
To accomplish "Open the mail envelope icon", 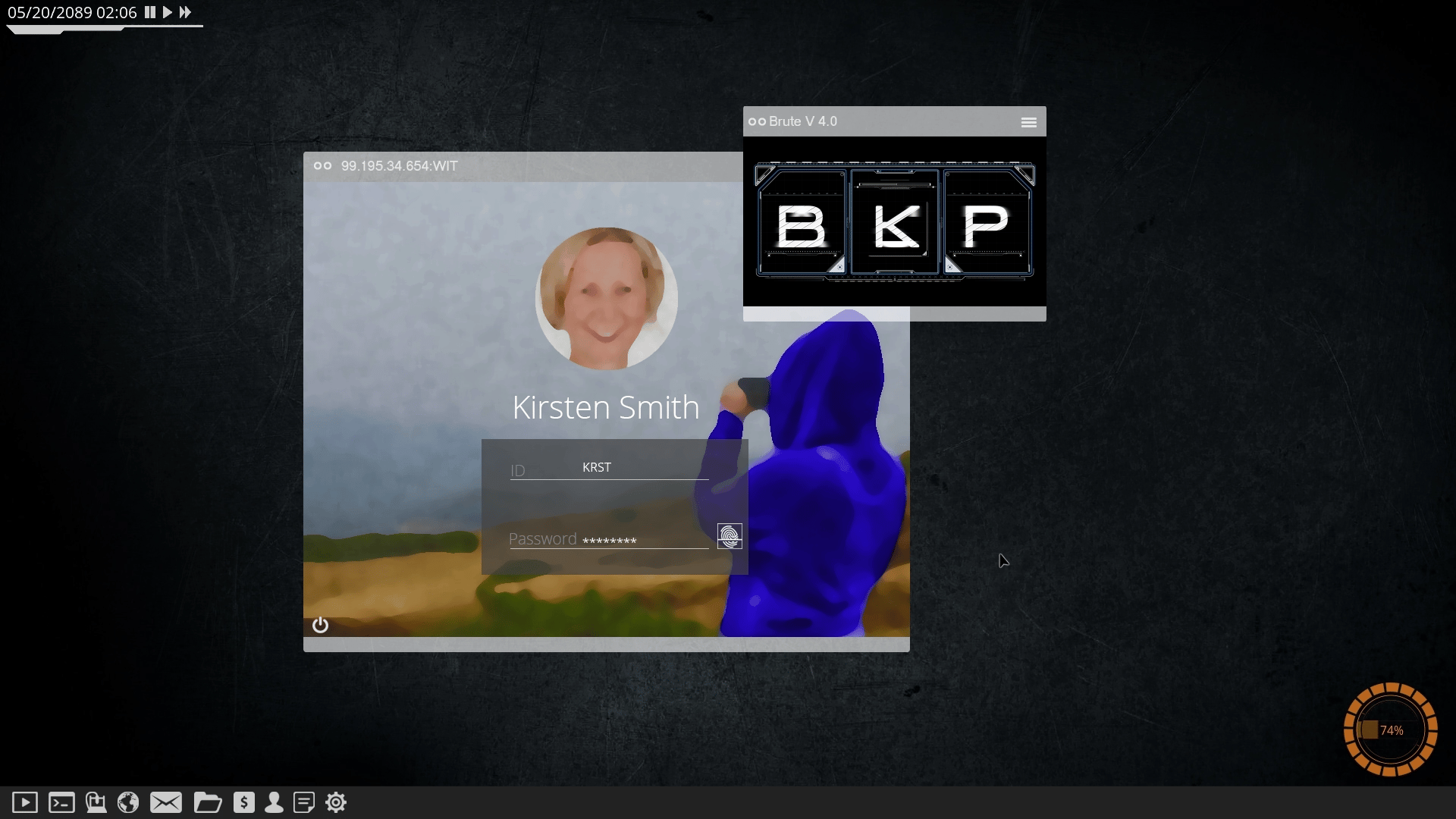I will [x=165, y=802].
